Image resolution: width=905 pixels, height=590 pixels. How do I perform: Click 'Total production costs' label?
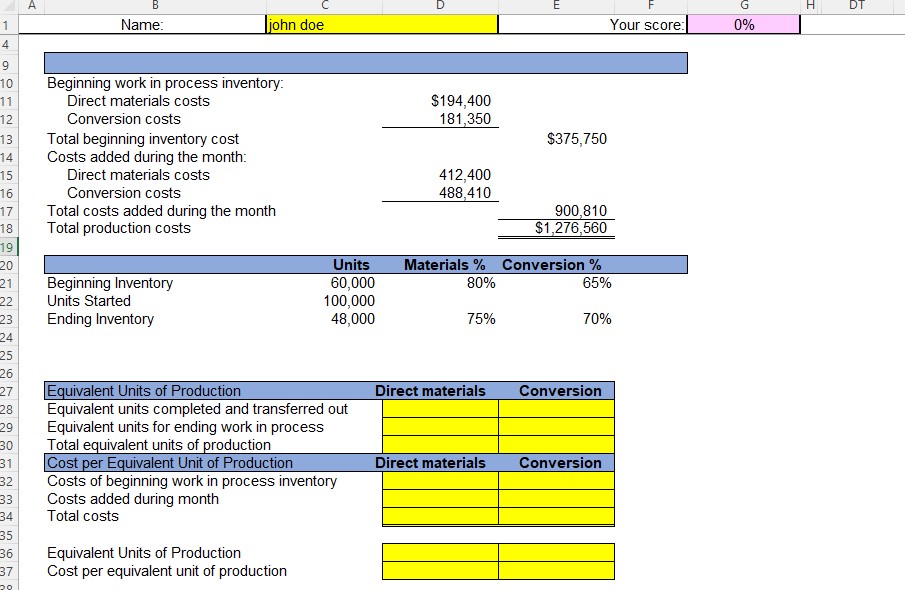(118, 228)
